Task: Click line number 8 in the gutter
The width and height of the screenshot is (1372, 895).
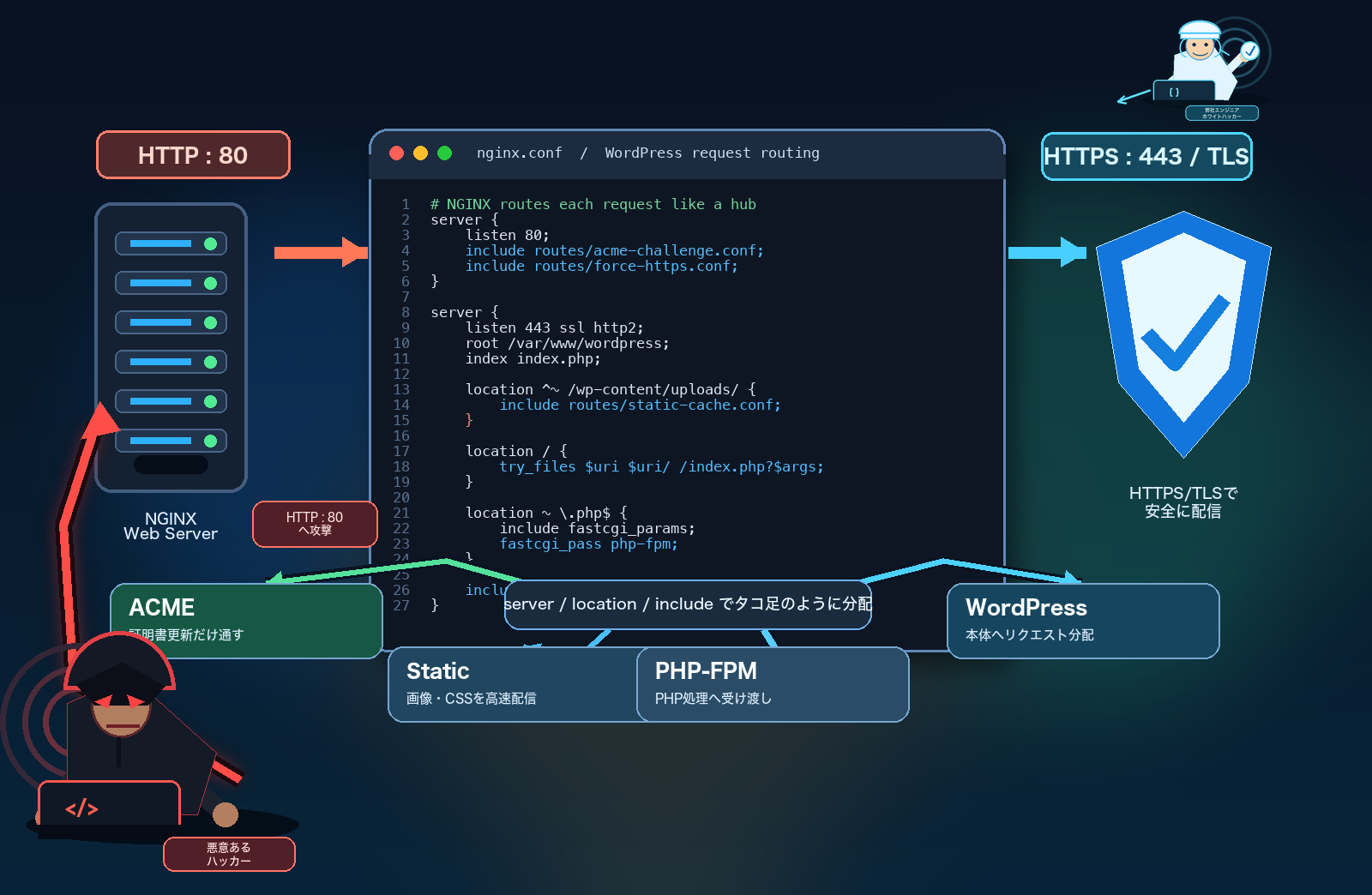Action: pos(406,312)
